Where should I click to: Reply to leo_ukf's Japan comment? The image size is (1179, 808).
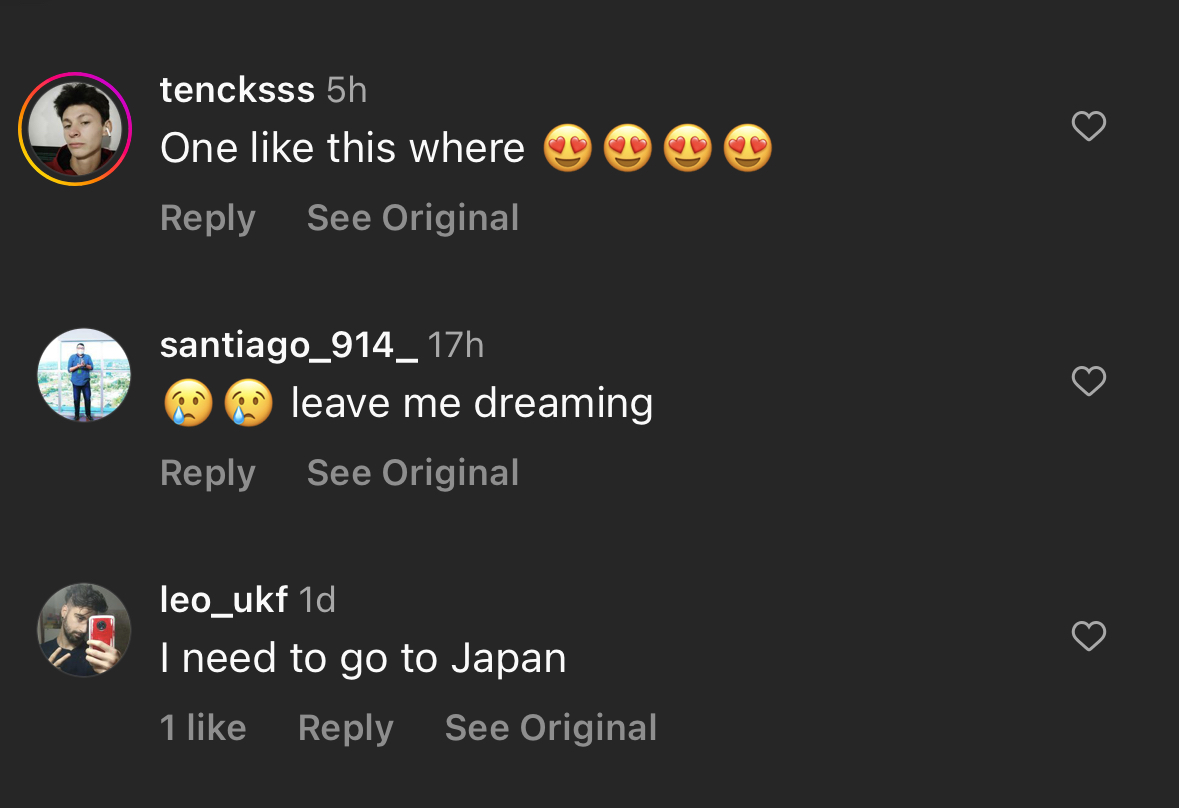[346, 728]
